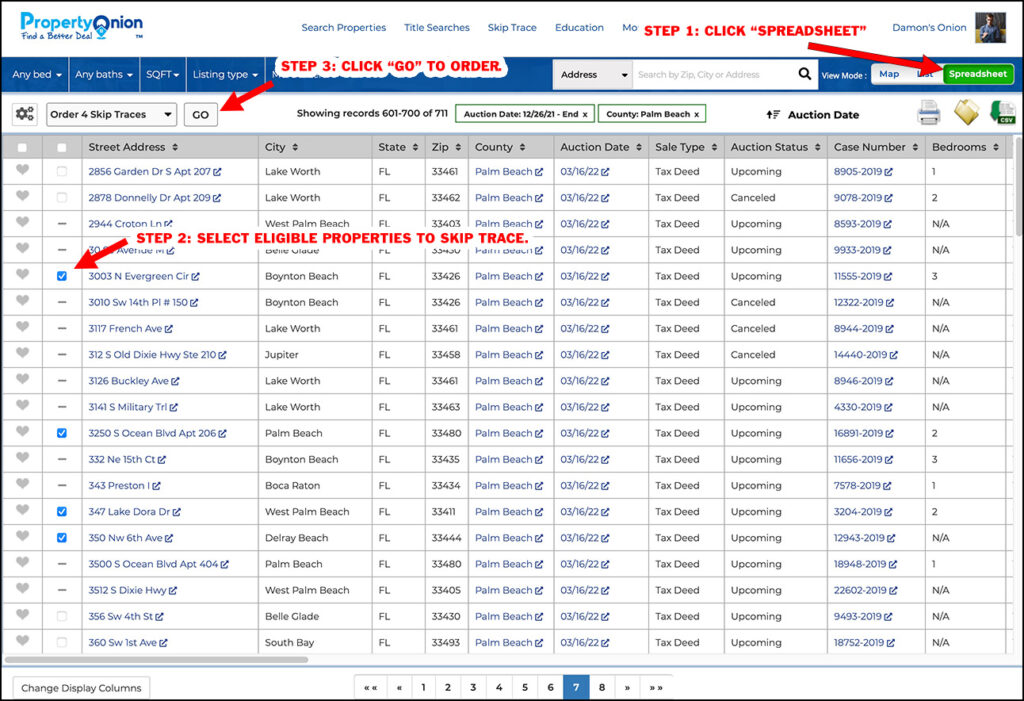Favorite 3003 N Evergreen Cir with heart icon
This screenshot has width=1024, height=701.
pyautogui.click(x=22, y=274)
